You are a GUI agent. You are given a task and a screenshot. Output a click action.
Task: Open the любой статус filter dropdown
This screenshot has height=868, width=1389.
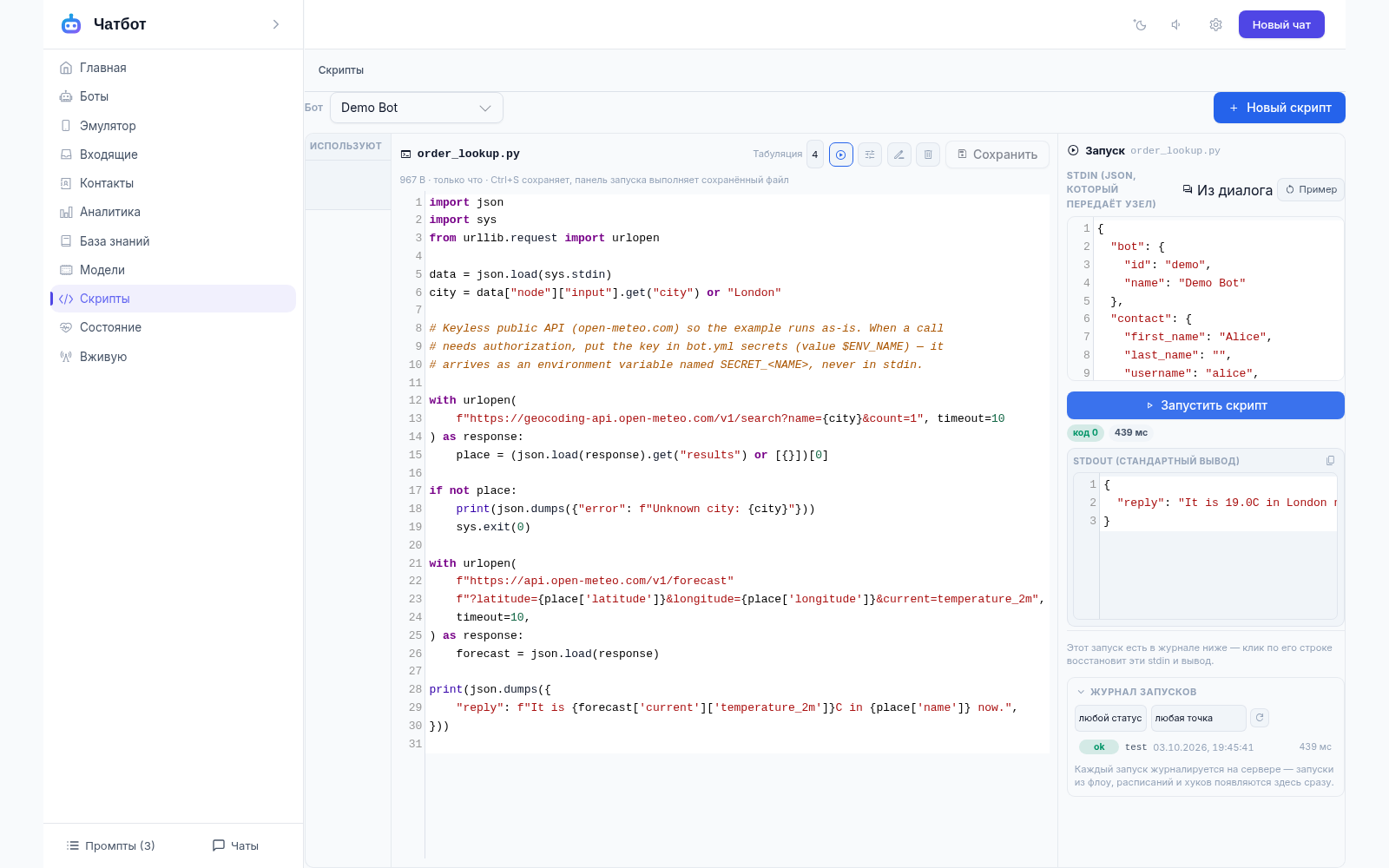point(1110,718)
